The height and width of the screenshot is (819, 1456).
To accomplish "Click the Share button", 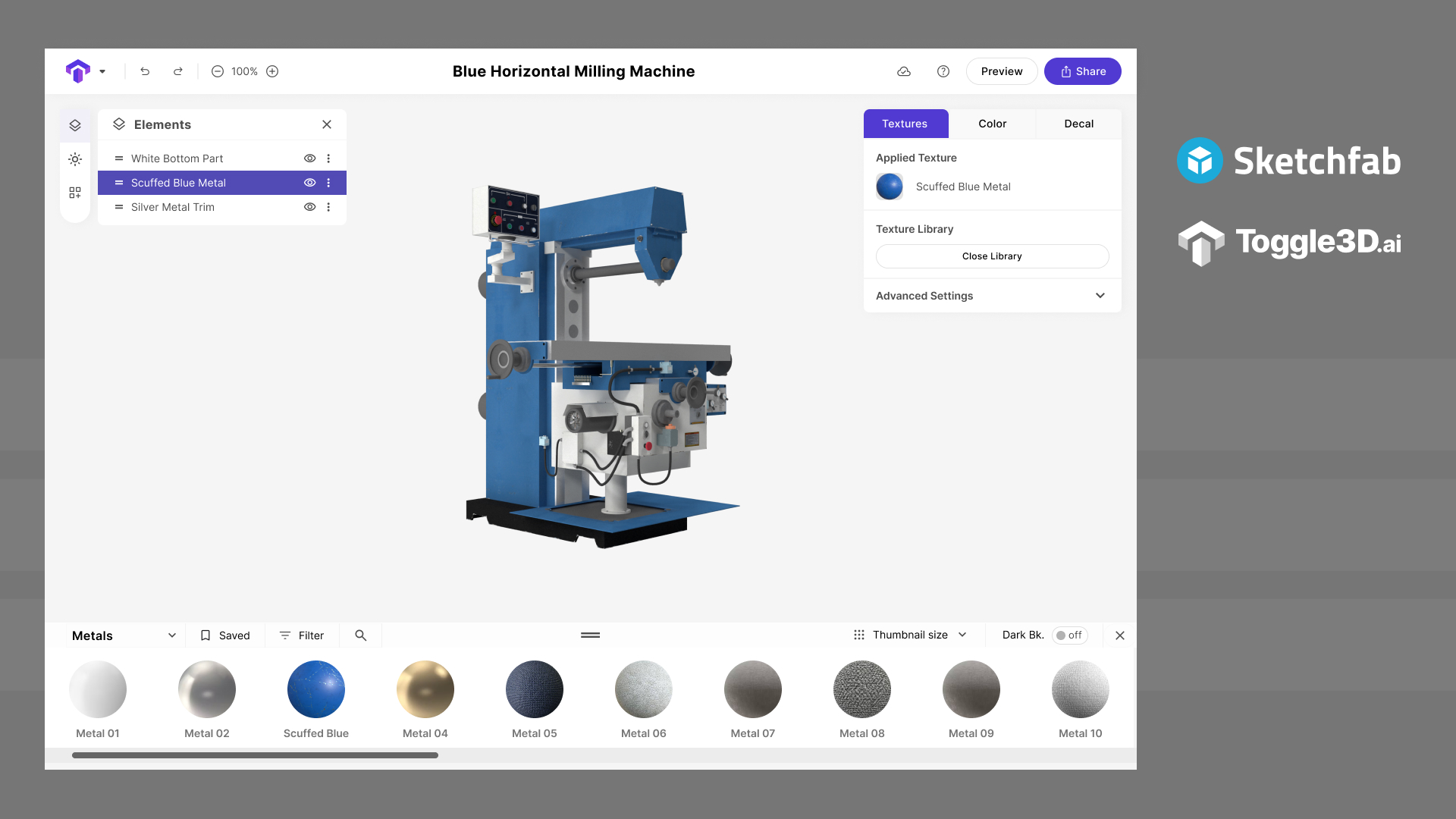I will 1082,71.
